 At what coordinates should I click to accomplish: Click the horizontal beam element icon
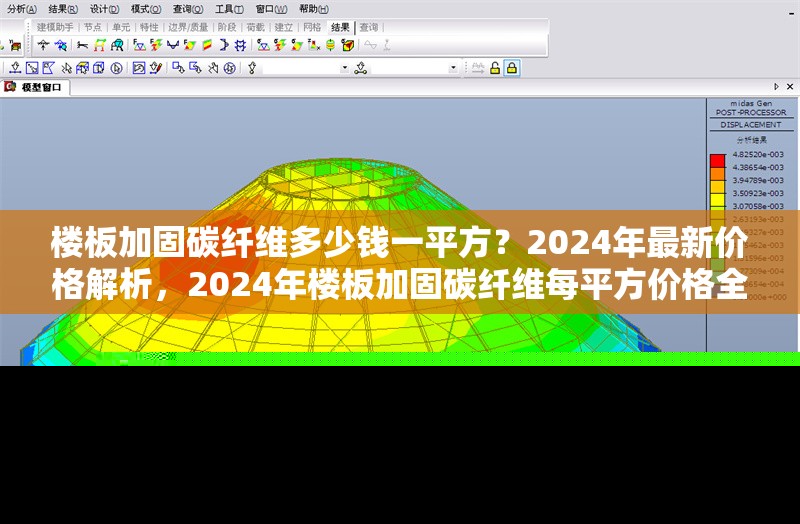82,45
